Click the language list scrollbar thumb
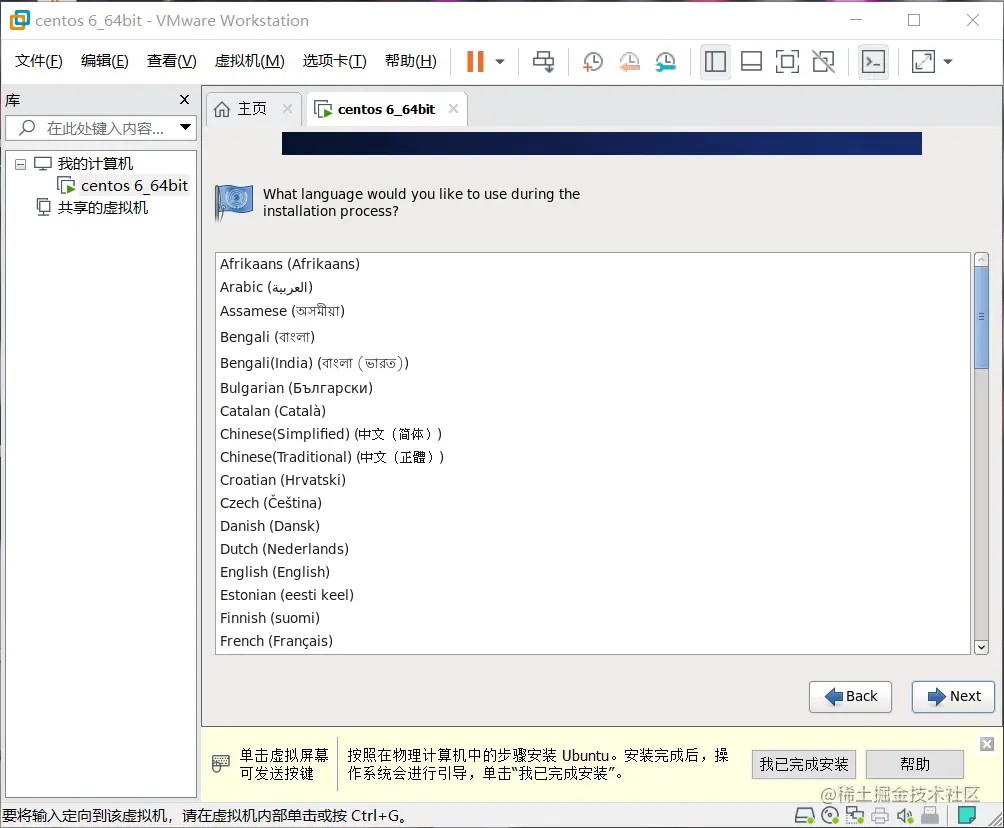 coord(982,318)
